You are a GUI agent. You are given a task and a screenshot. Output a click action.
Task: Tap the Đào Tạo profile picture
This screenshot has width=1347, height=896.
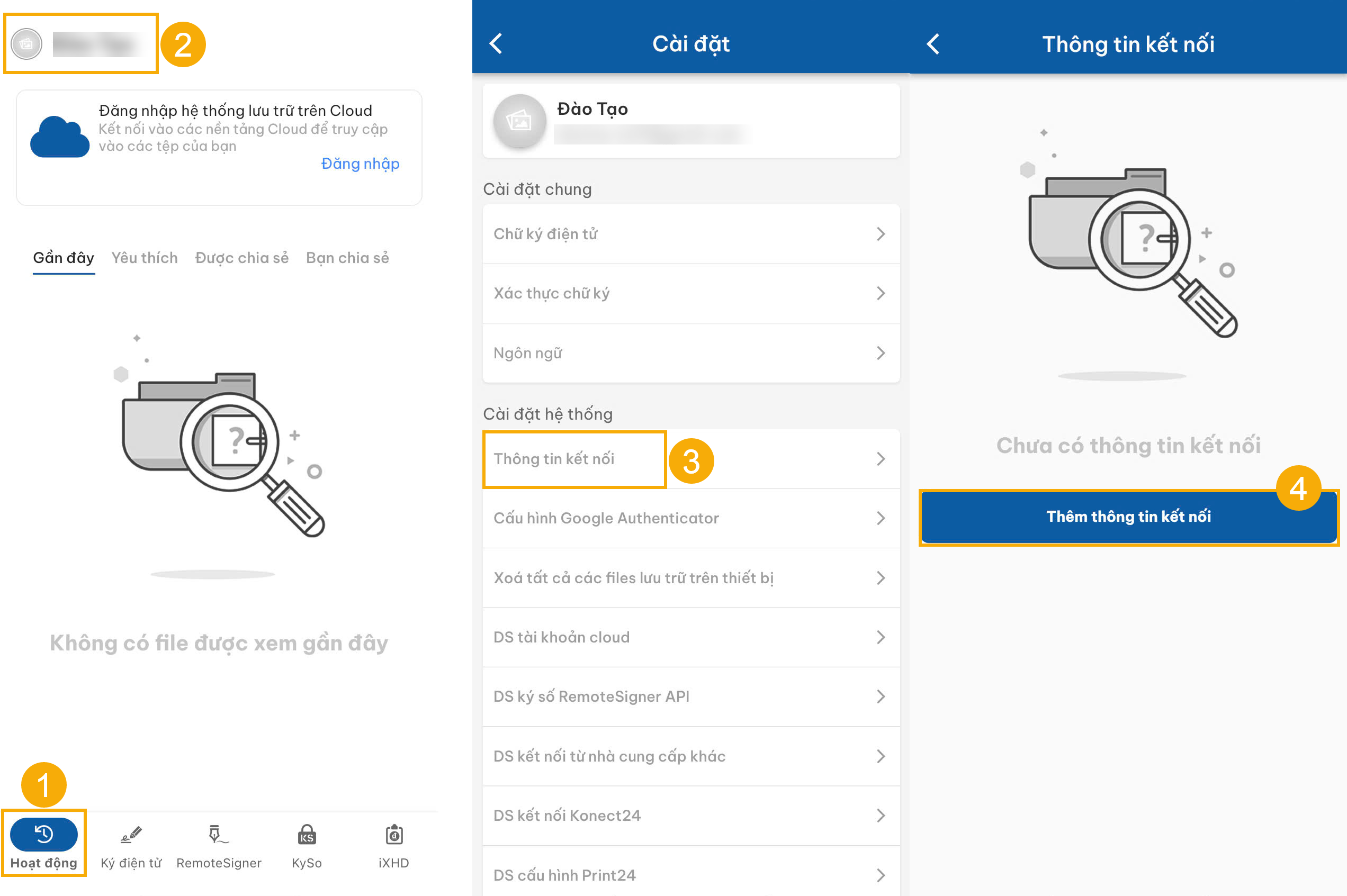click(519, 121)
